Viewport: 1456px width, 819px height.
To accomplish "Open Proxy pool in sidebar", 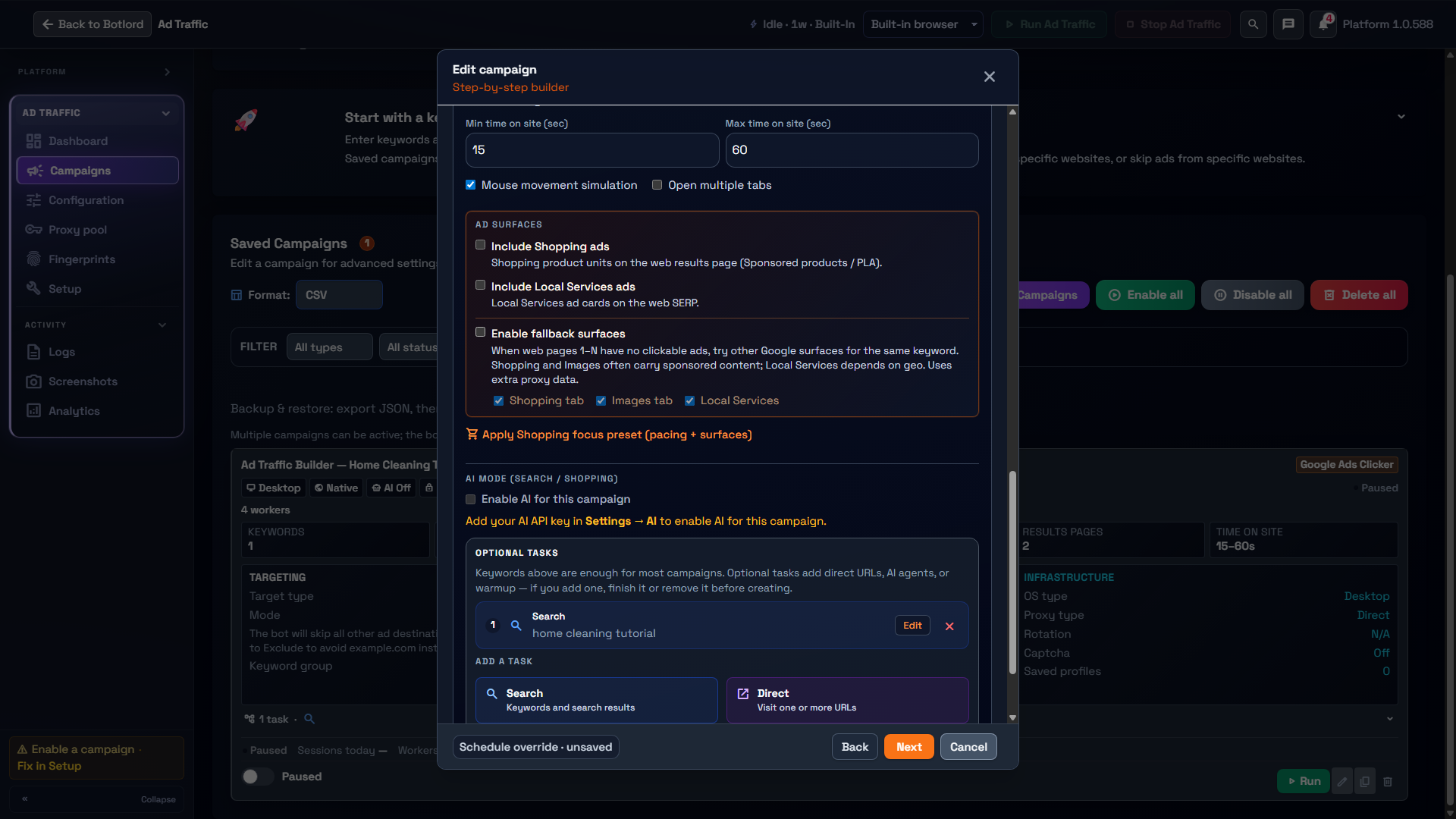I will point(97,230).
